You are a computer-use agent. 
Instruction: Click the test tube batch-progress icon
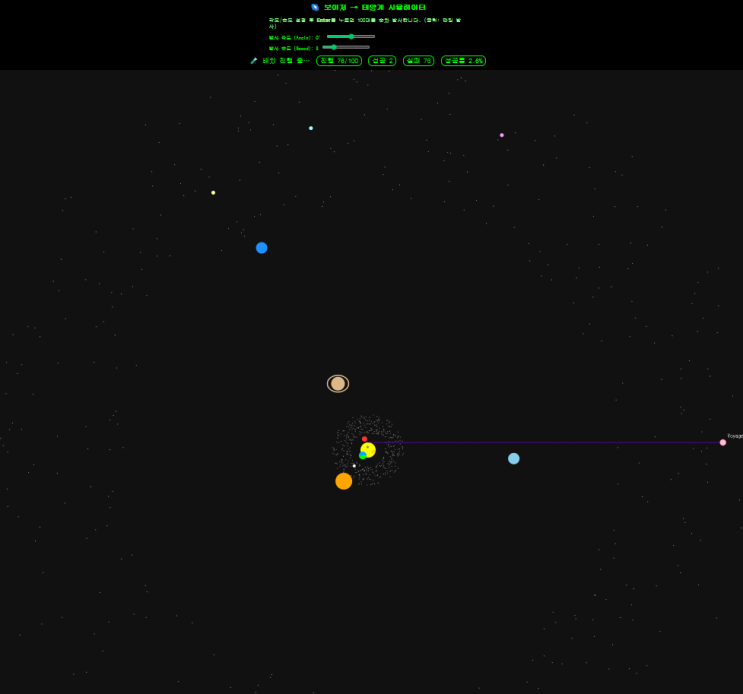coord(254,61)
